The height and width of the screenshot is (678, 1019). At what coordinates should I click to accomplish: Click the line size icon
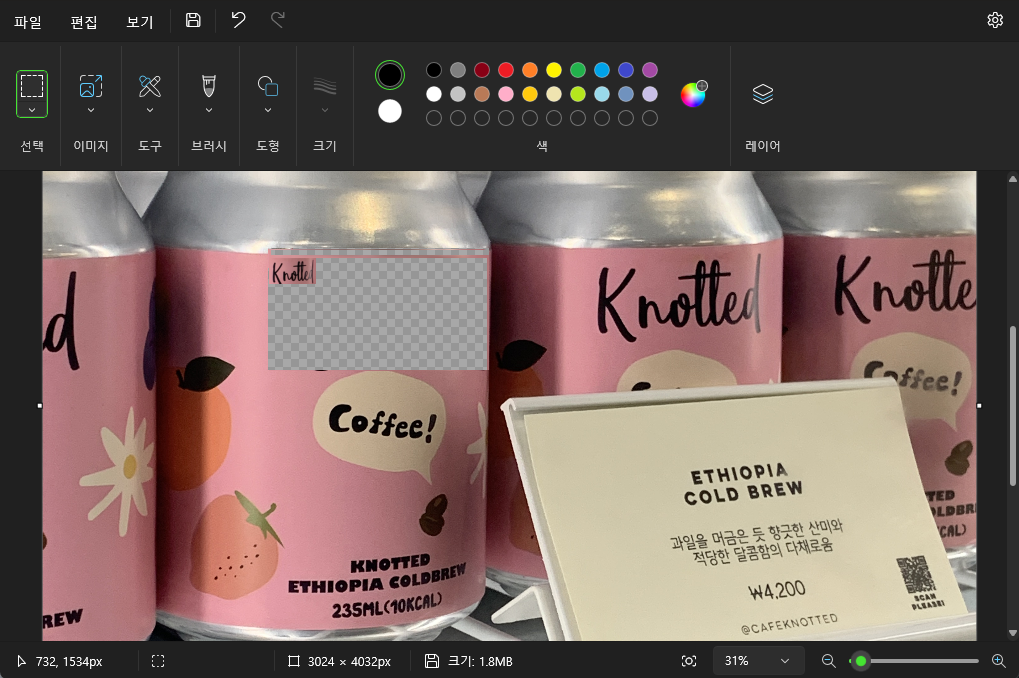tap(325, 86)
